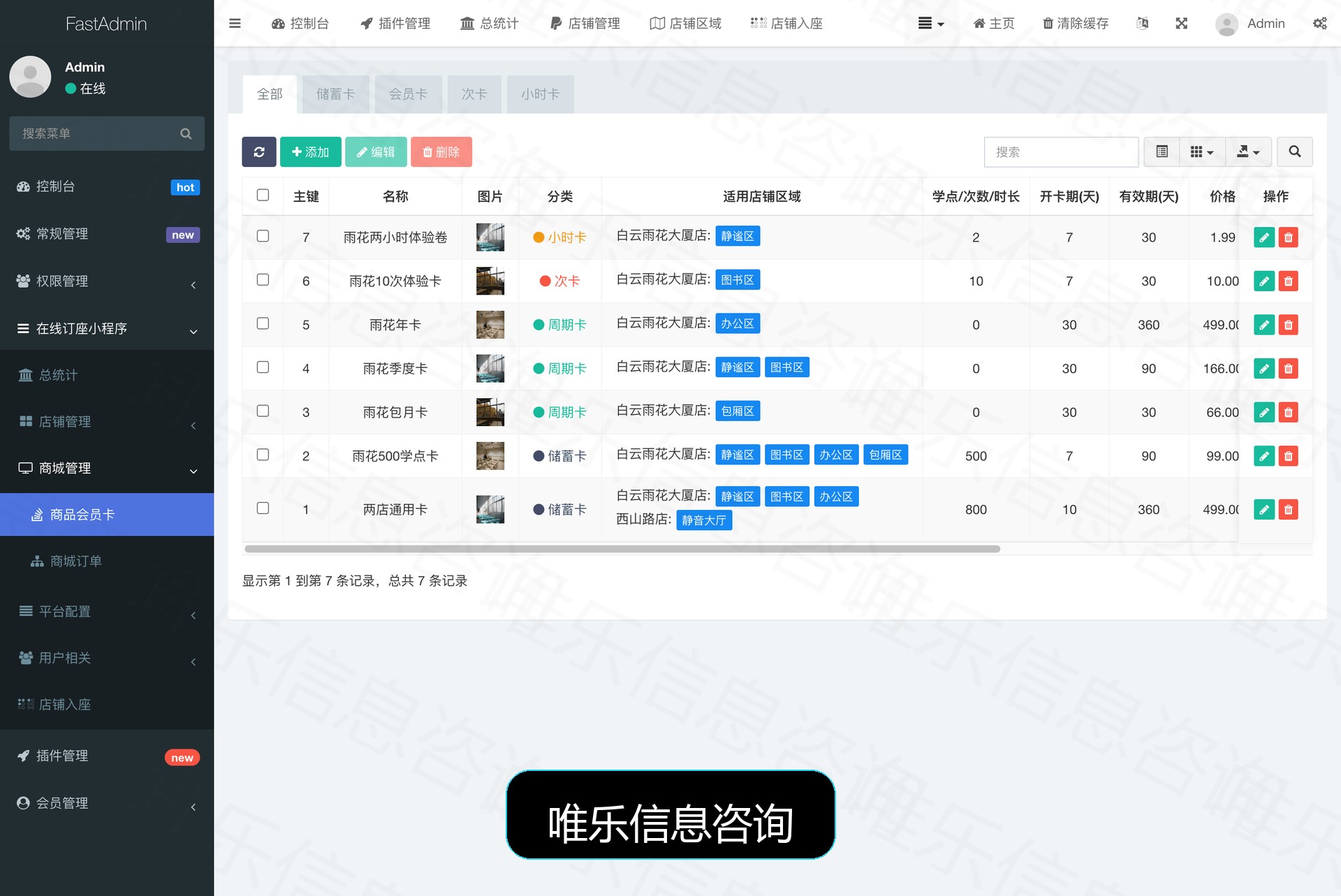Open the settings gears icon at top right
Viewport: 1341px width, 896px height.
point(1319,24)
